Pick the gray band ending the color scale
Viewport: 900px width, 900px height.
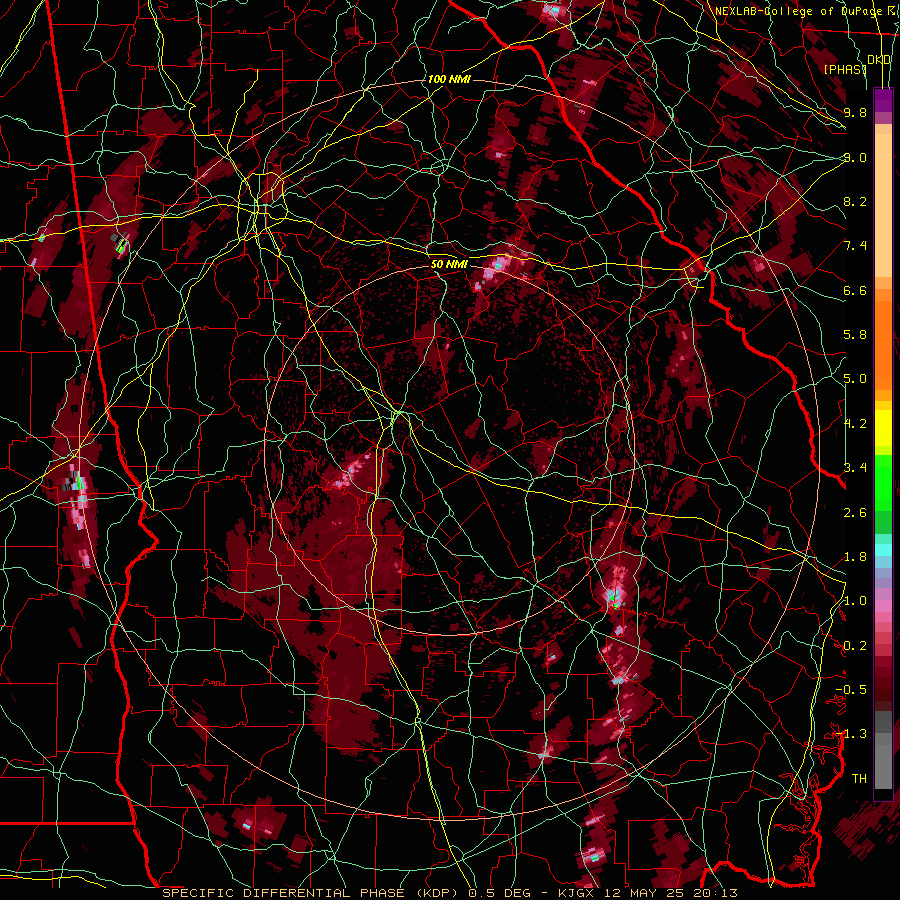883,751
